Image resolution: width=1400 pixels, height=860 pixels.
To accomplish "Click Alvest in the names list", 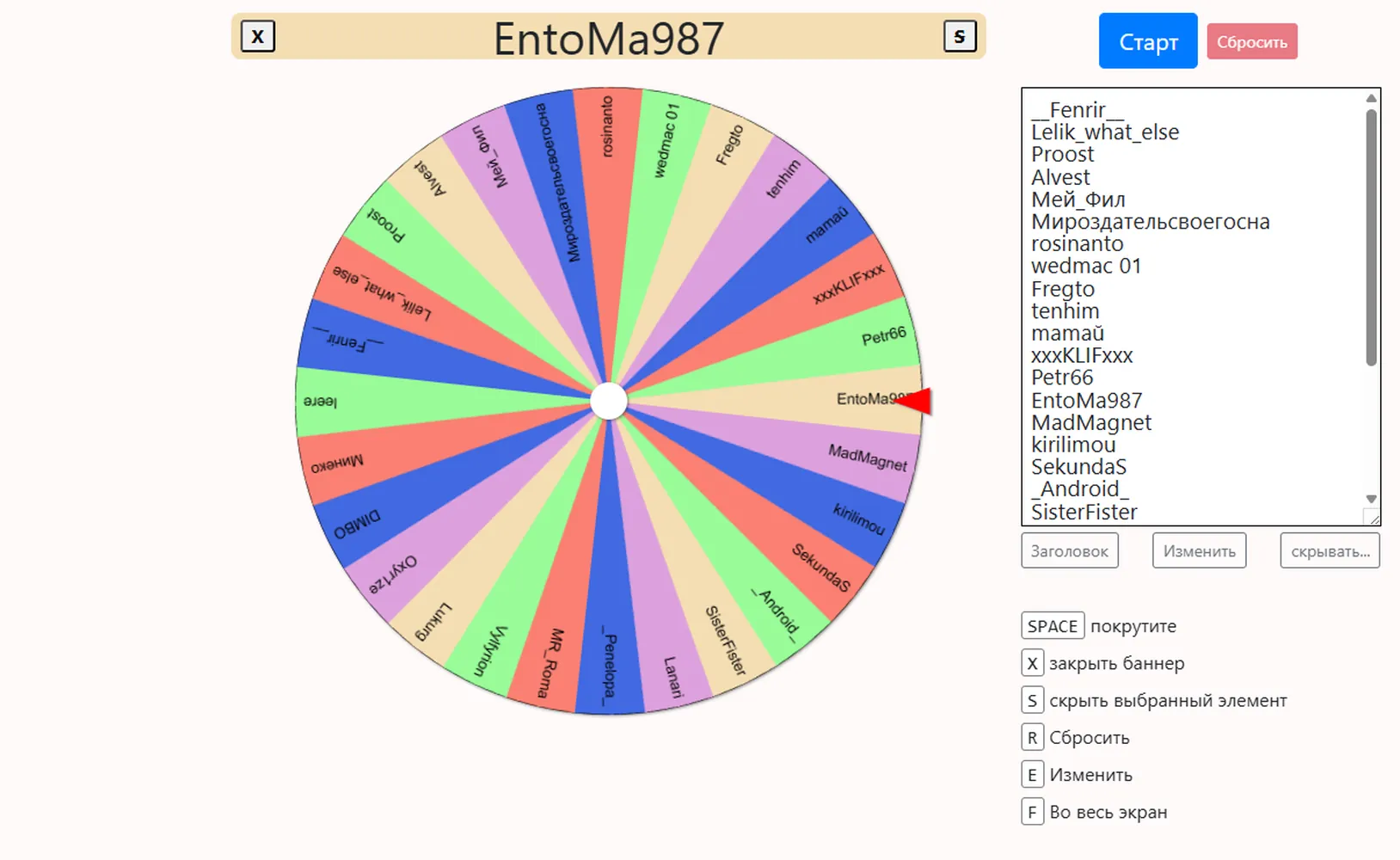I will [1060, 177].
